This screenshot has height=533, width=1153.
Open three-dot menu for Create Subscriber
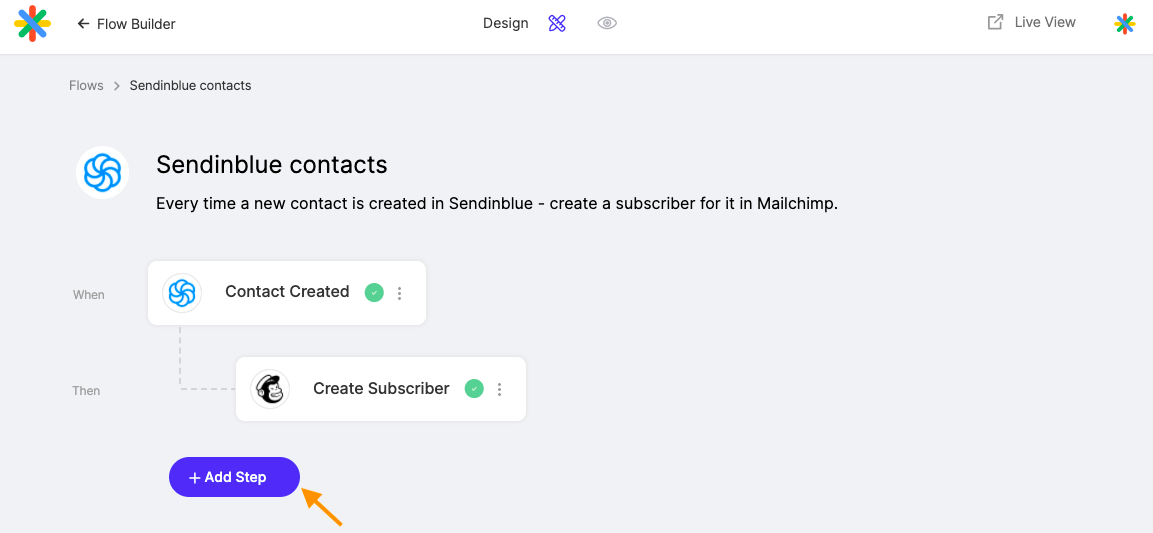499,390
